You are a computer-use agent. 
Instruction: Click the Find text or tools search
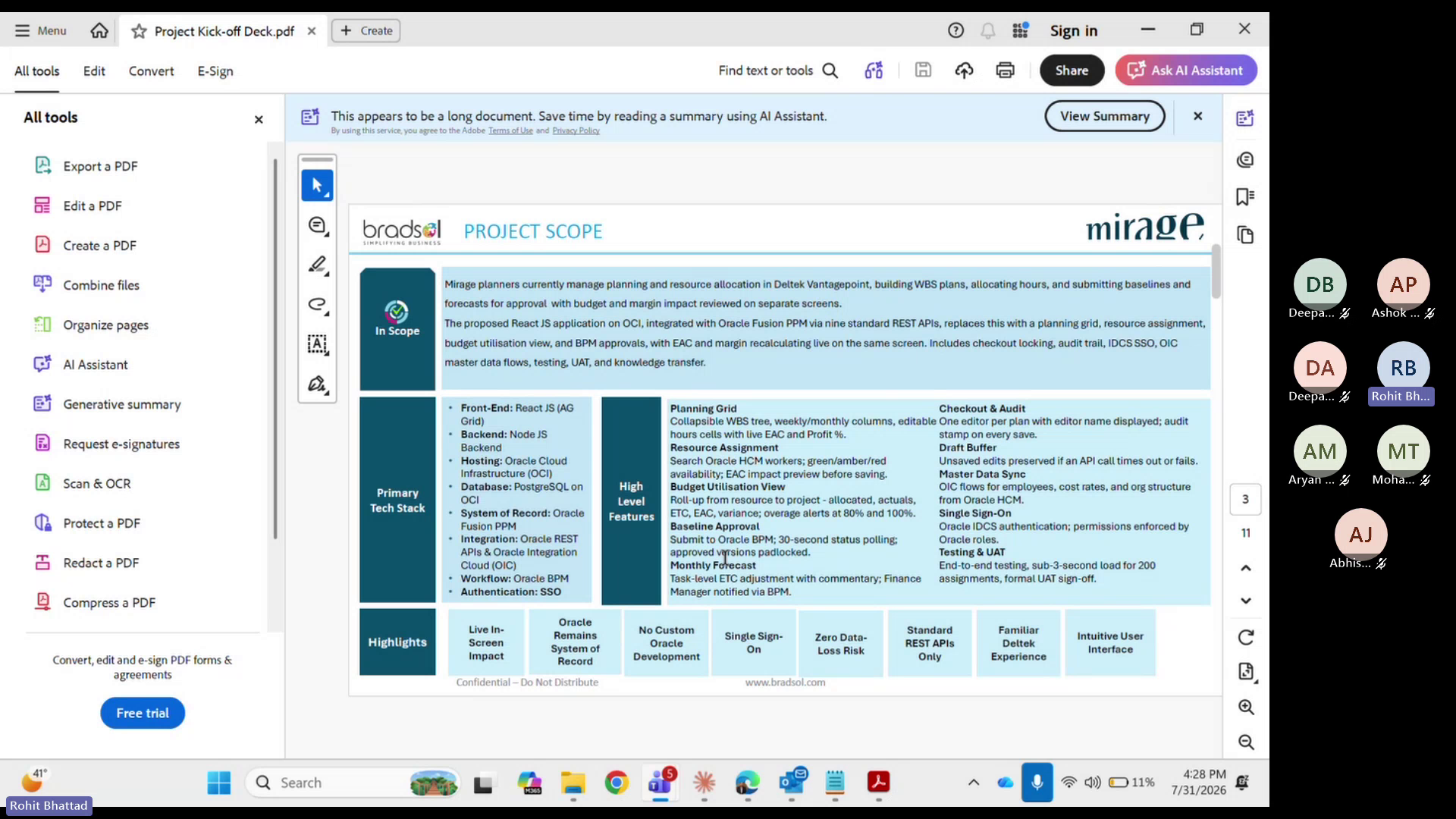779,71
